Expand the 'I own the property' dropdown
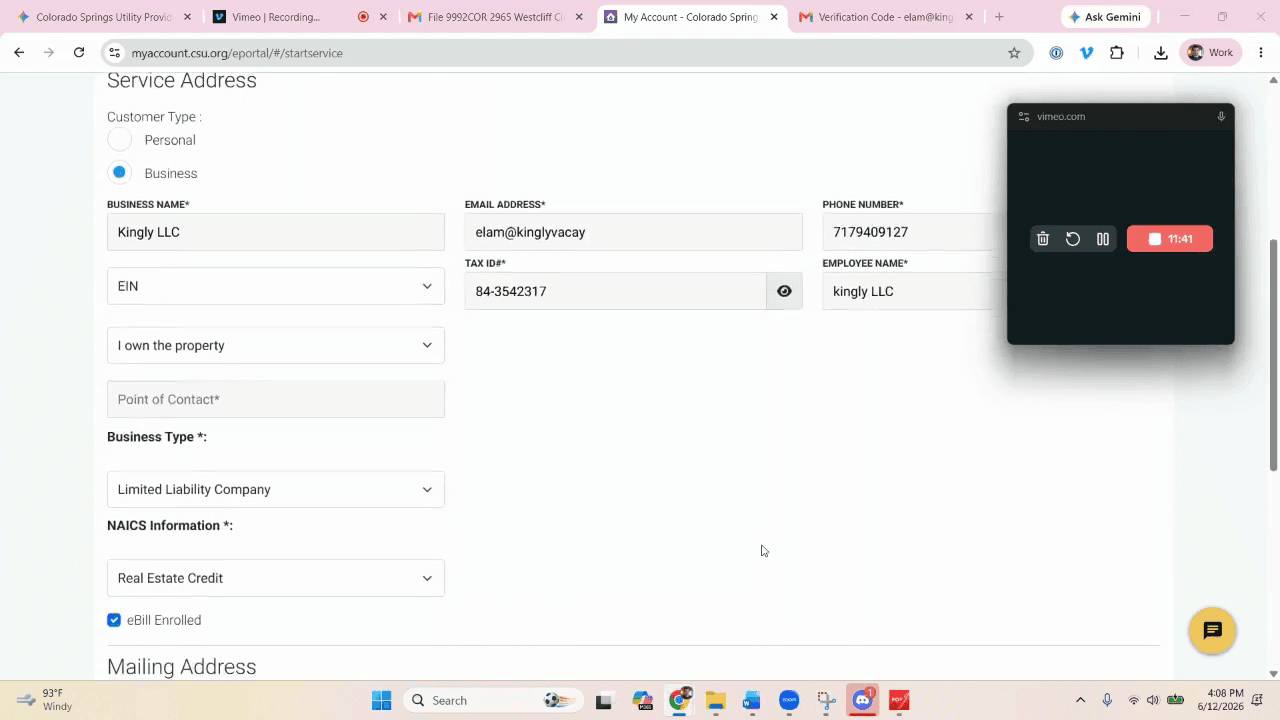 click(276, 345)
